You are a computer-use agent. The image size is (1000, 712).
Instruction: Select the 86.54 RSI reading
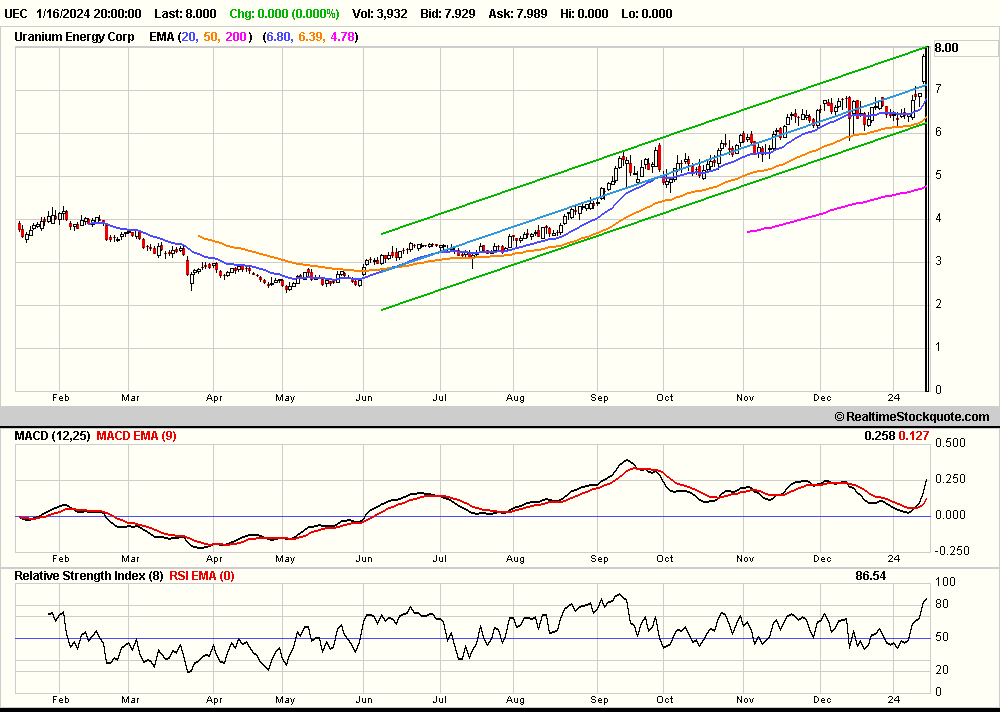click(x=871, y=576)
